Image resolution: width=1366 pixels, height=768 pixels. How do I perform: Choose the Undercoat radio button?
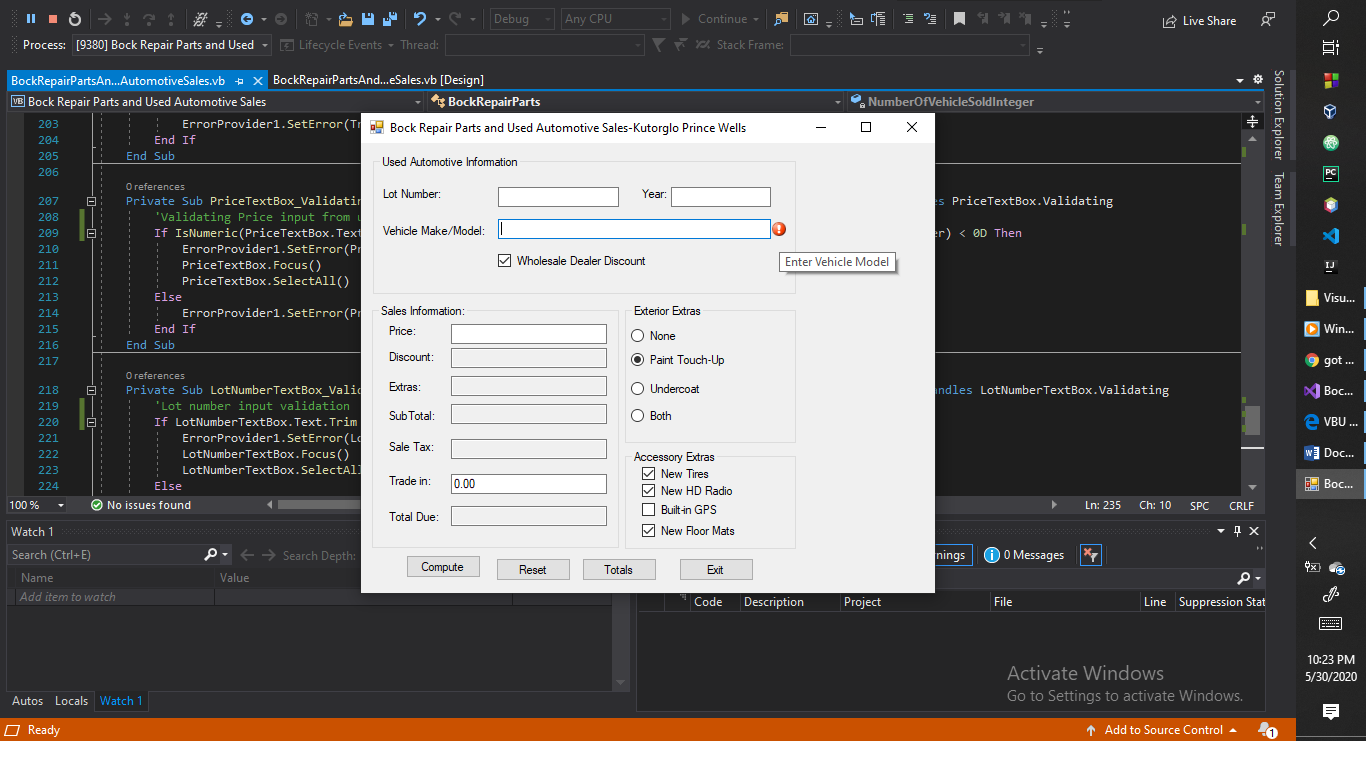(638, 389)
